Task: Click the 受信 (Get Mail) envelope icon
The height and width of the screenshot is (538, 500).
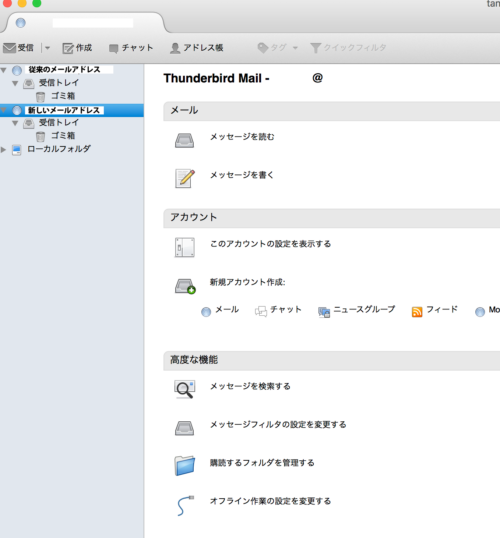Action: coord(10,48)
